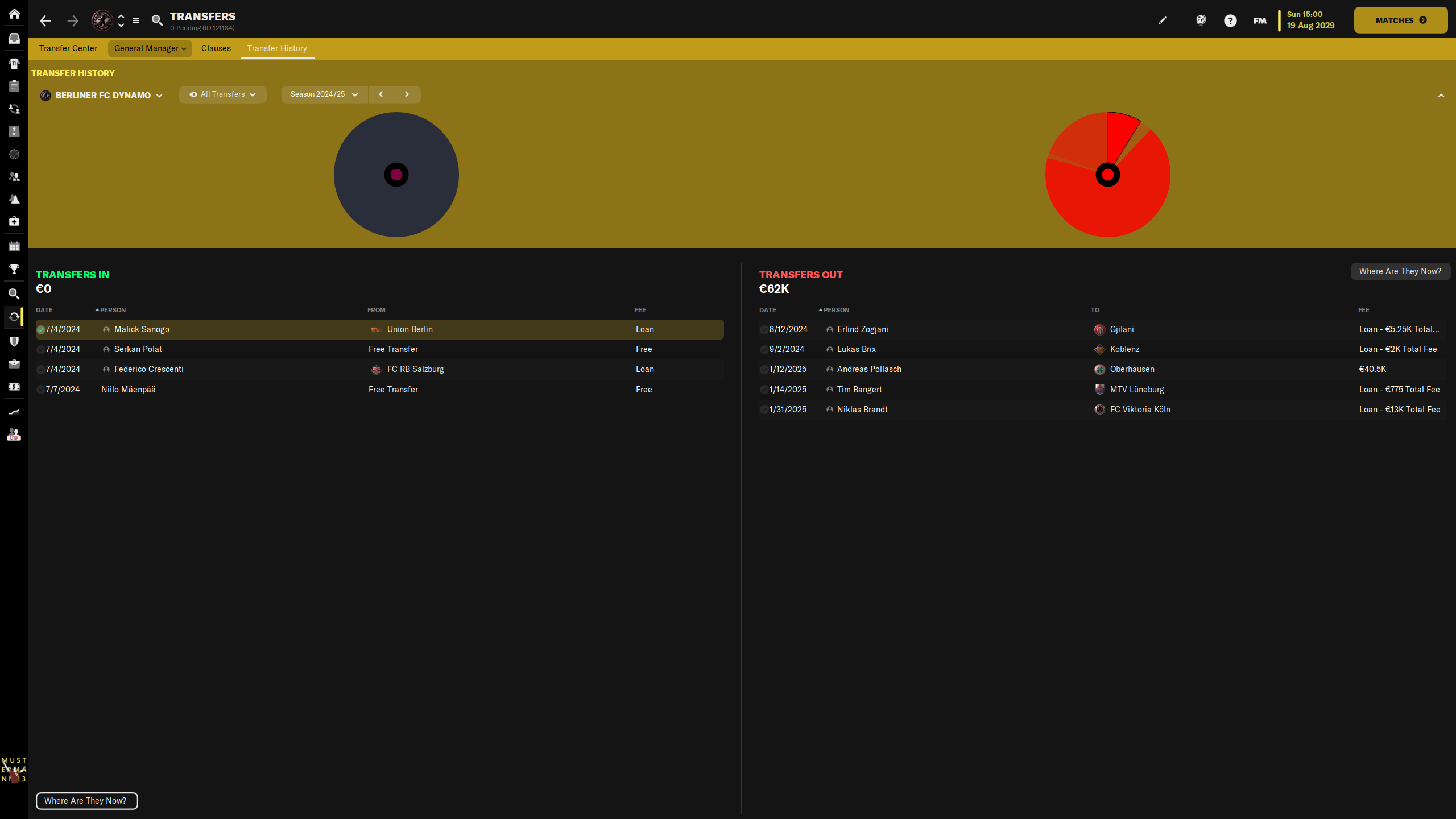
Task: Open the schedule calendar icon in the sidebar
Action: pyautogui.click(x=14, y=246)
